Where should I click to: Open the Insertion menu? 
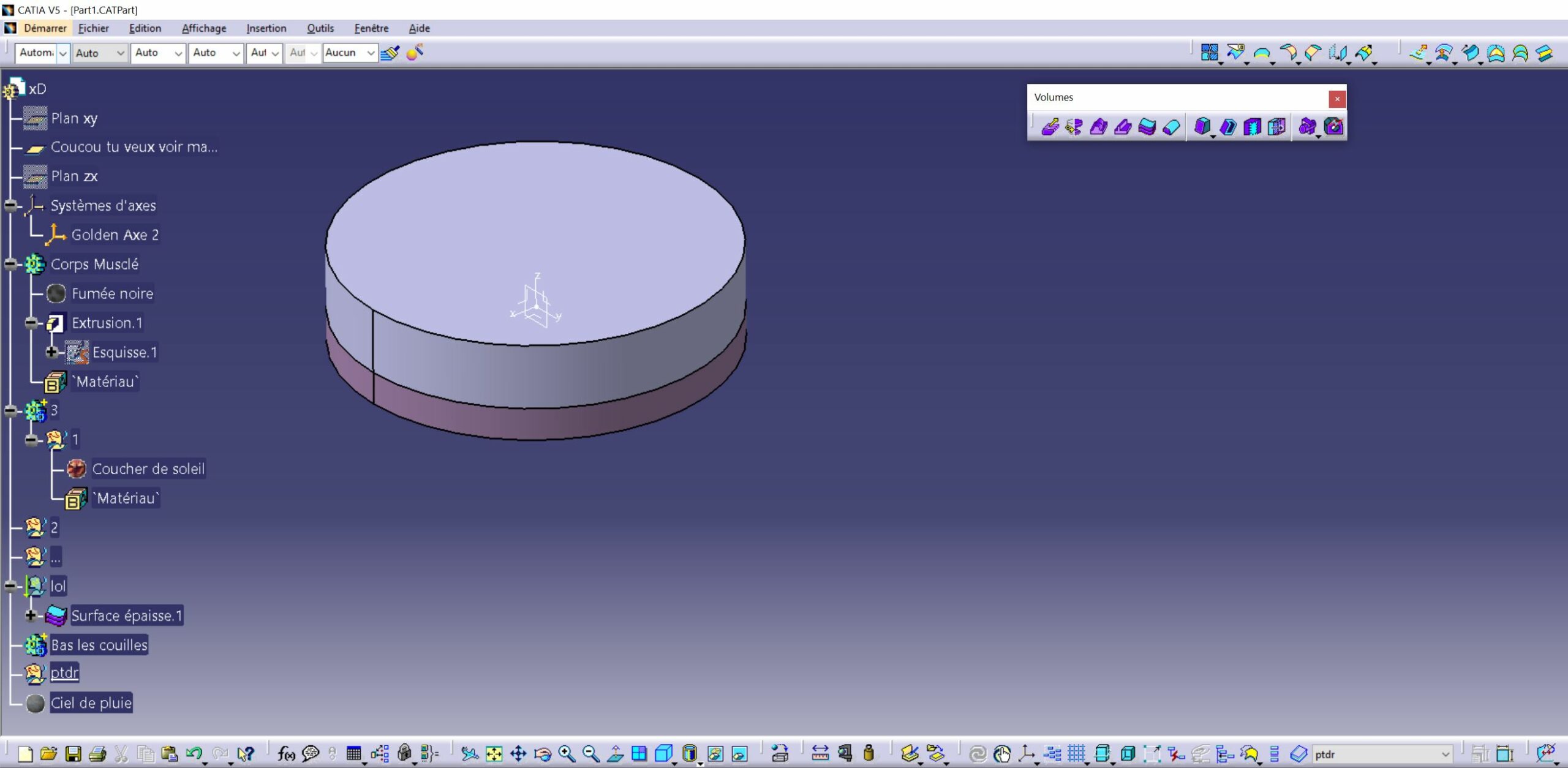pos(266,28)
